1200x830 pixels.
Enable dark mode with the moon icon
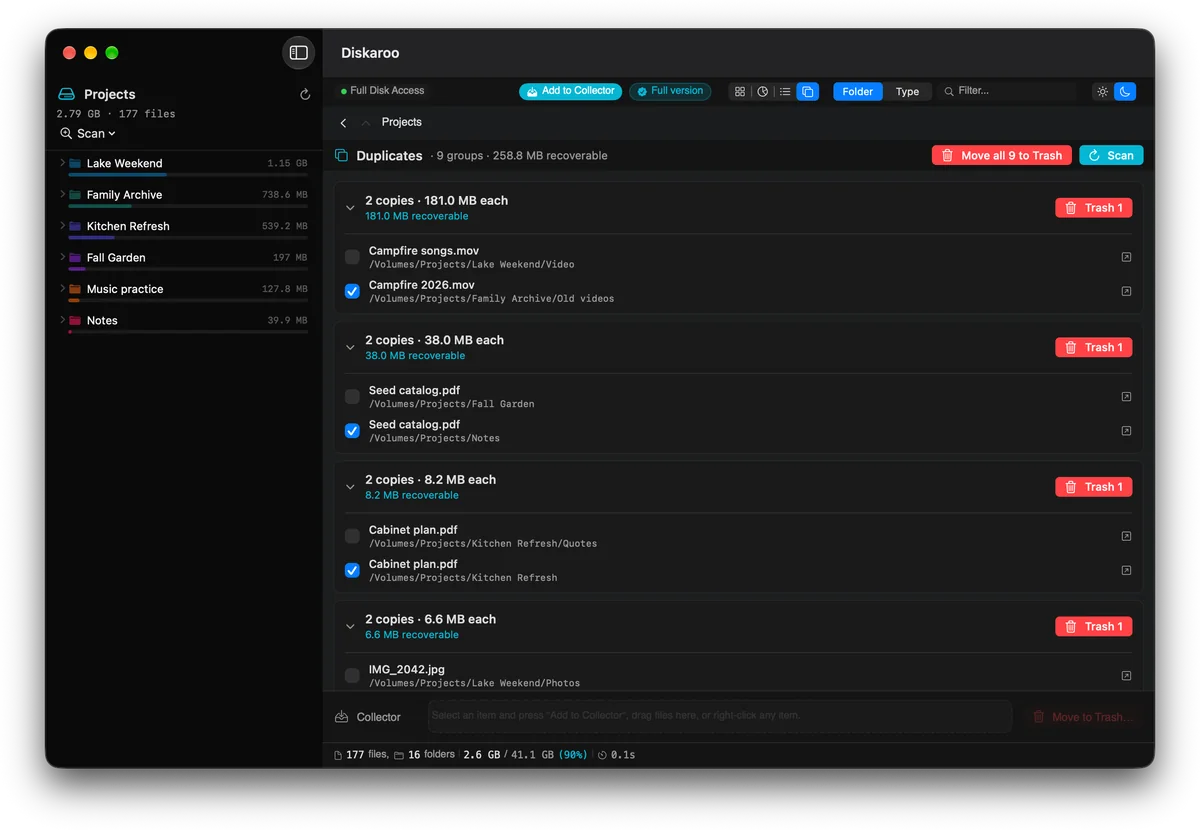pyautogui.click(x=1125, y=91)
